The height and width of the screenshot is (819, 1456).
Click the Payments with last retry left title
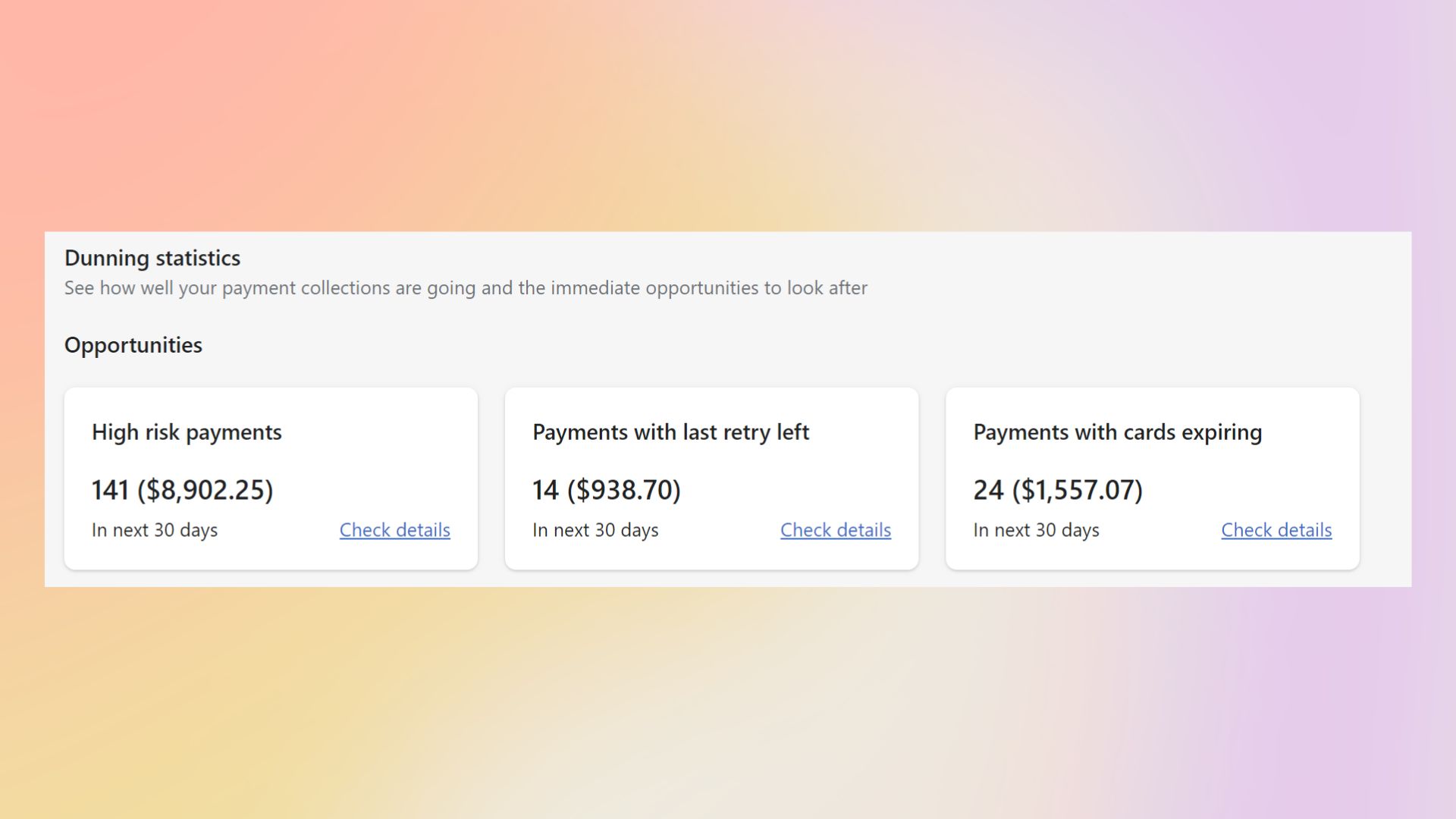pyautogui.click(x=671, y=431)
